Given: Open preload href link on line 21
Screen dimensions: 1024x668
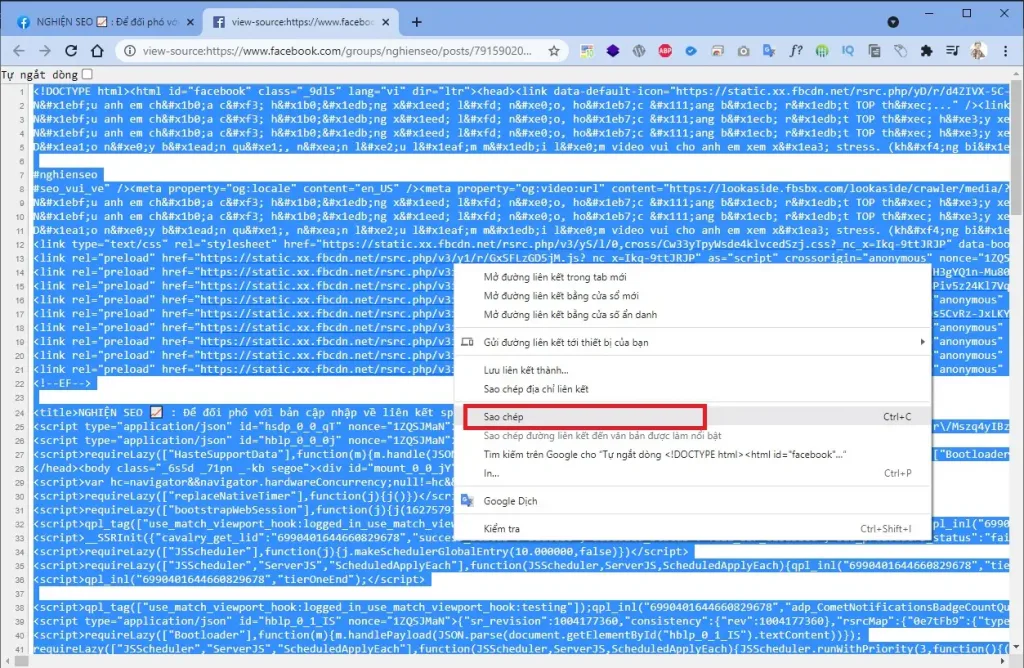Looking at the screenshot, I should [327, 370].
